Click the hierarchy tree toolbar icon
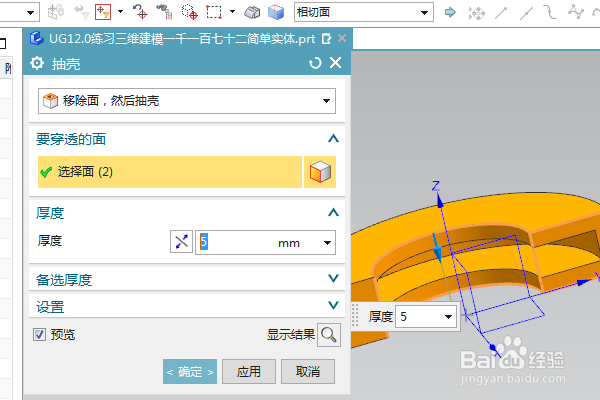 (x=165, y=12)
